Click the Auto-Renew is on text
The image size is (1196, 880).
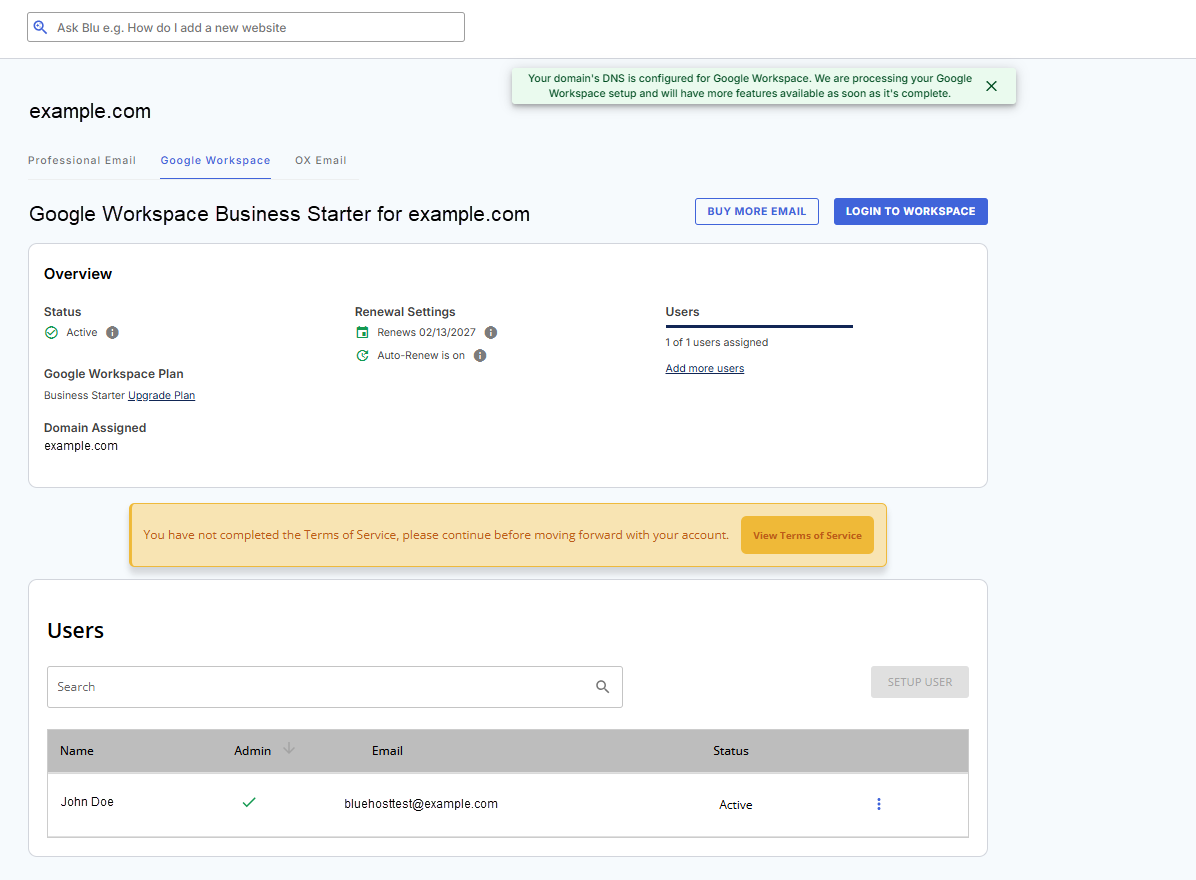(x=421, y=355)
